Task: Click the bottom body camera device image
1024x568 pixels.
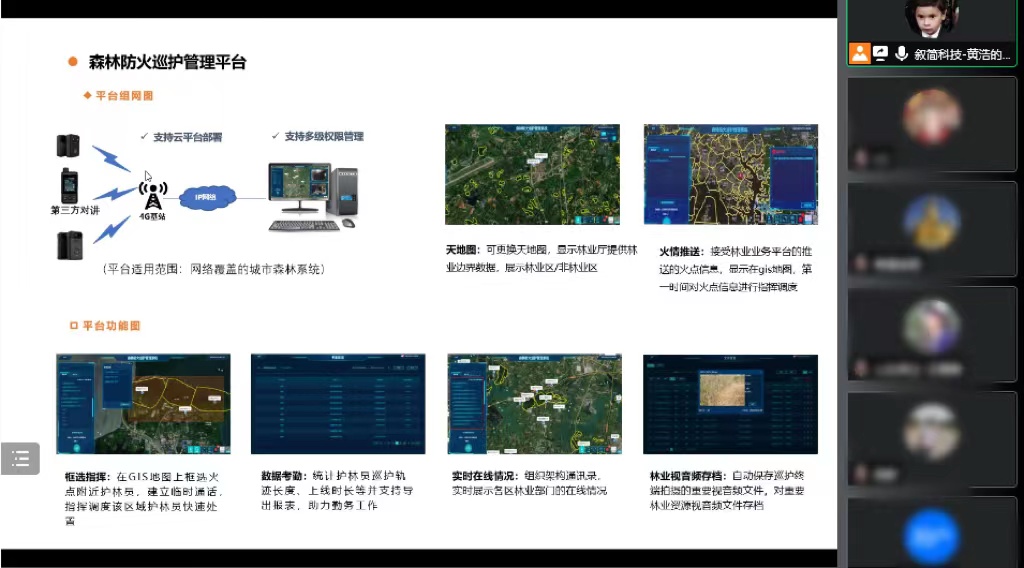Action: 69,245
